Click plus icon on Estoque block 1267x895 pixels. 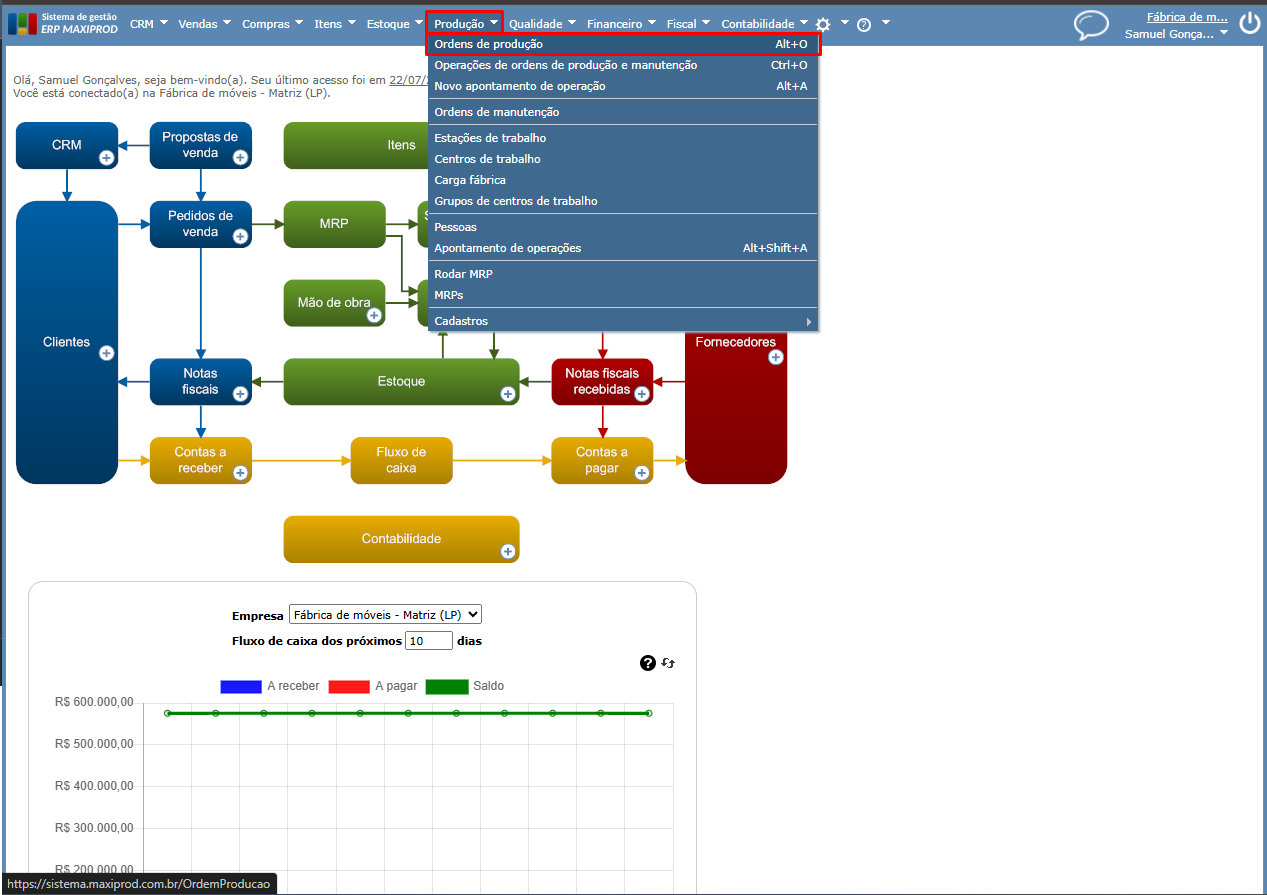point(508,394)
